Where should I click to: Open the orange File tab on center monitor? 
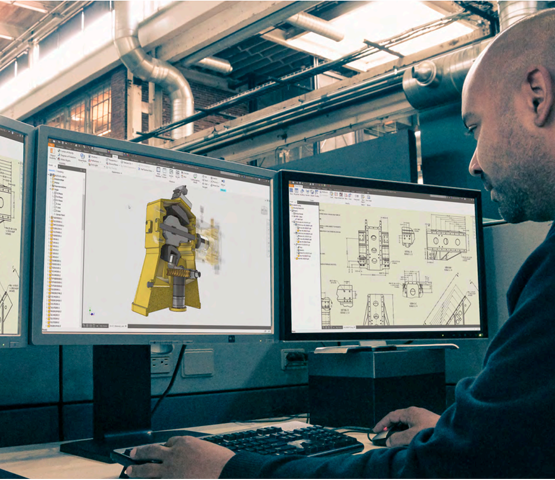(52, 144)
